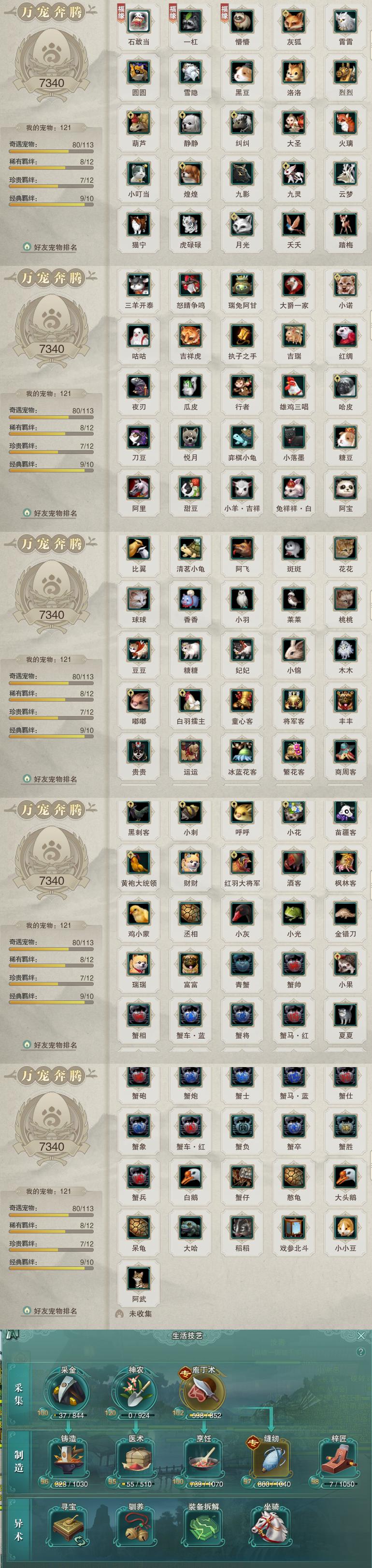Select the 铸造 forging craft icon
372x1568 pixels.
pos(68,1459)
